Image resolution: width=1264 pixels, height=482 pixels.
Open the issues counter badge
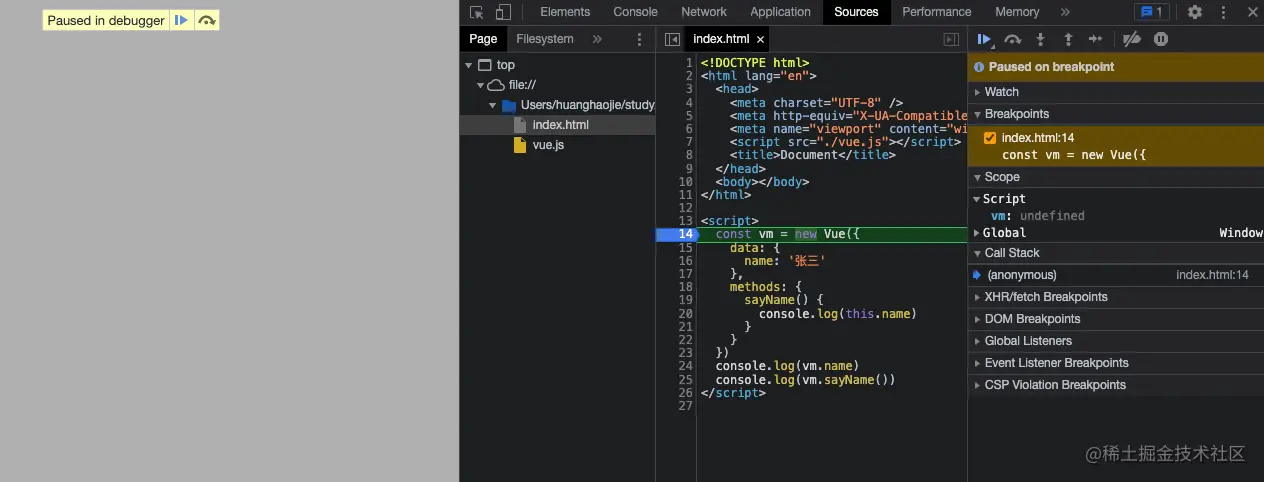click(x=1152, y=12)
